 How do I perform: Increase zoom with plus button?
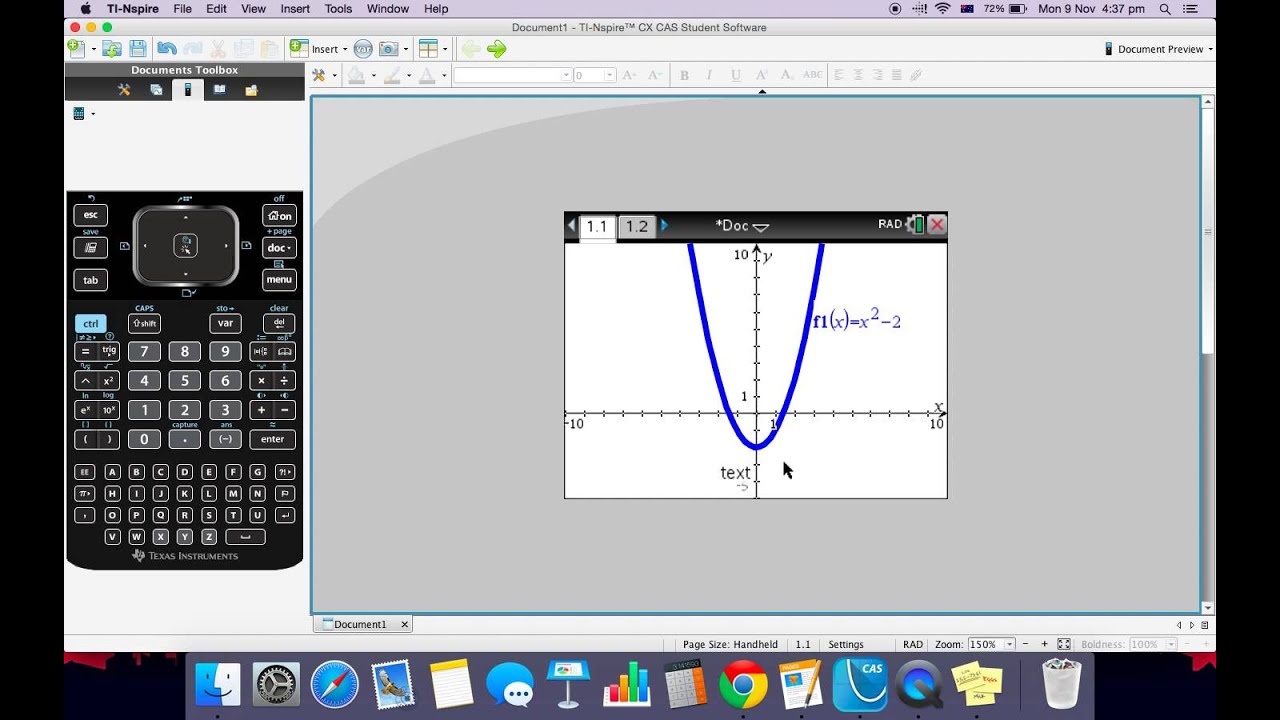[x=1045, y=644]
